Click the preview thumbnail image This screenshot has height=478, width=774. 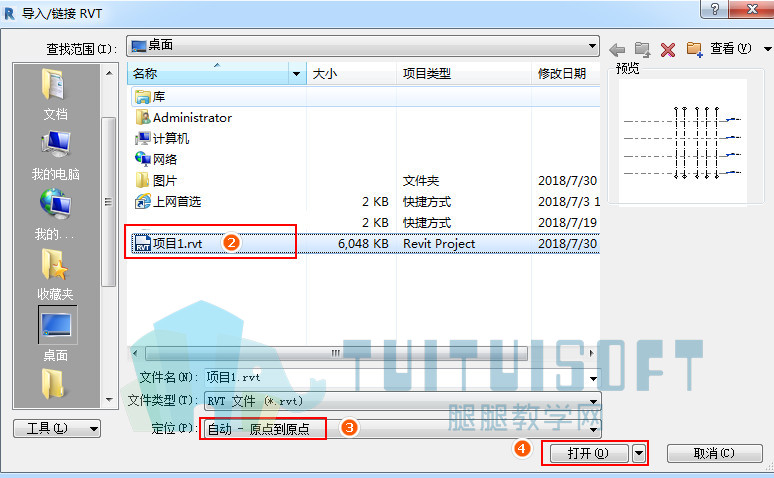coord(683,141)
